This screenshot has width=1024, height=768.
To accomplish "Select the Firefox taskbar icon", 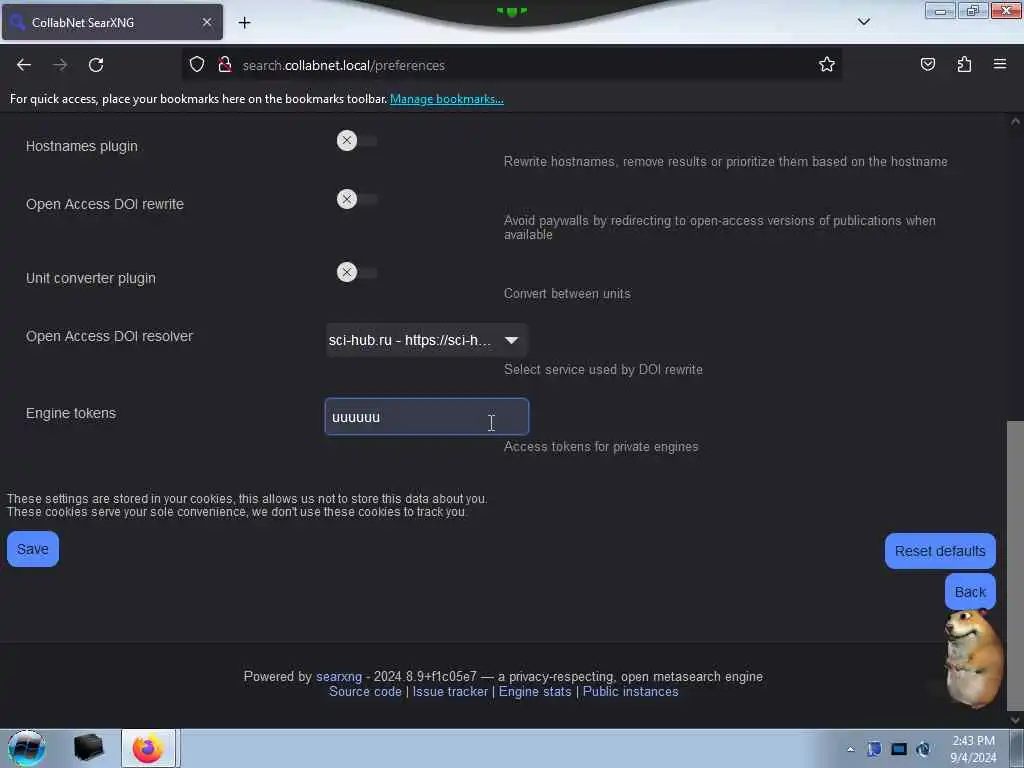I will (x=148, y=748).
